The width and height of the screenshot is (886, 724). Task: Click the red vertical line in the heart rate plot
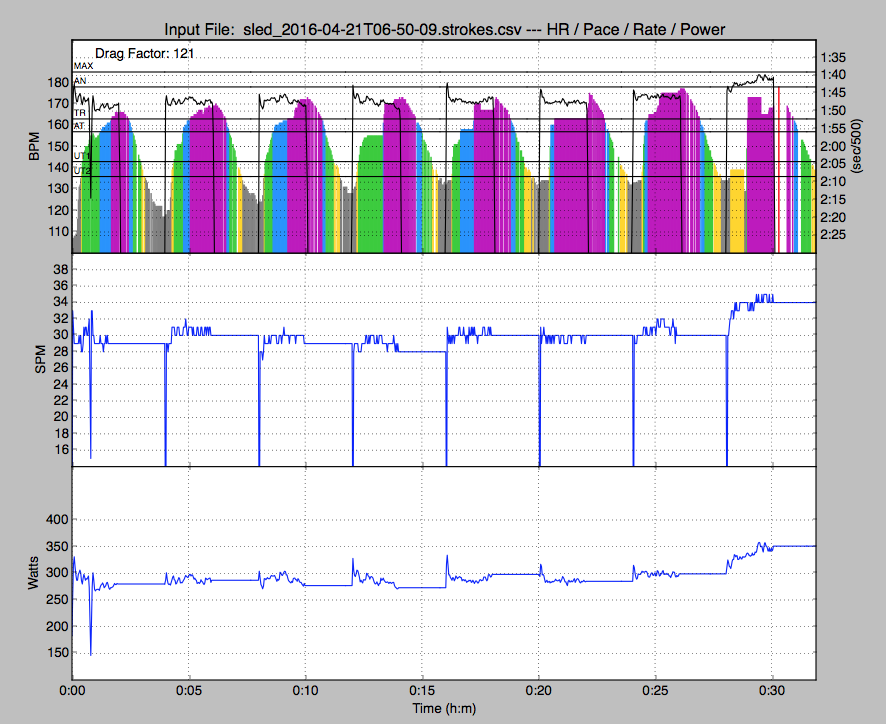pos(778,170)
